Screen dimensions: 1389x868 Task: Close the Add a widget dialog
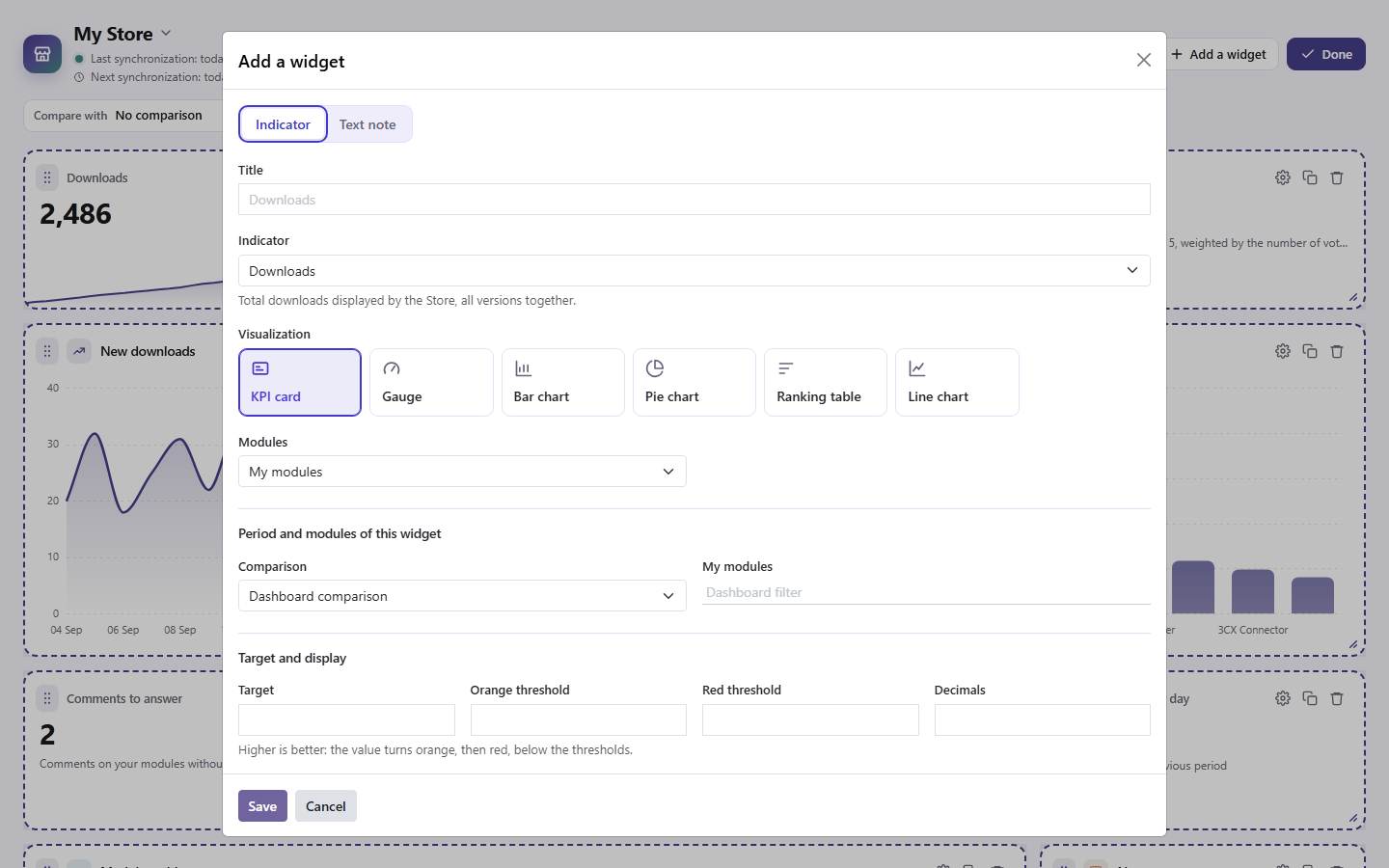tap(1144, 60)
